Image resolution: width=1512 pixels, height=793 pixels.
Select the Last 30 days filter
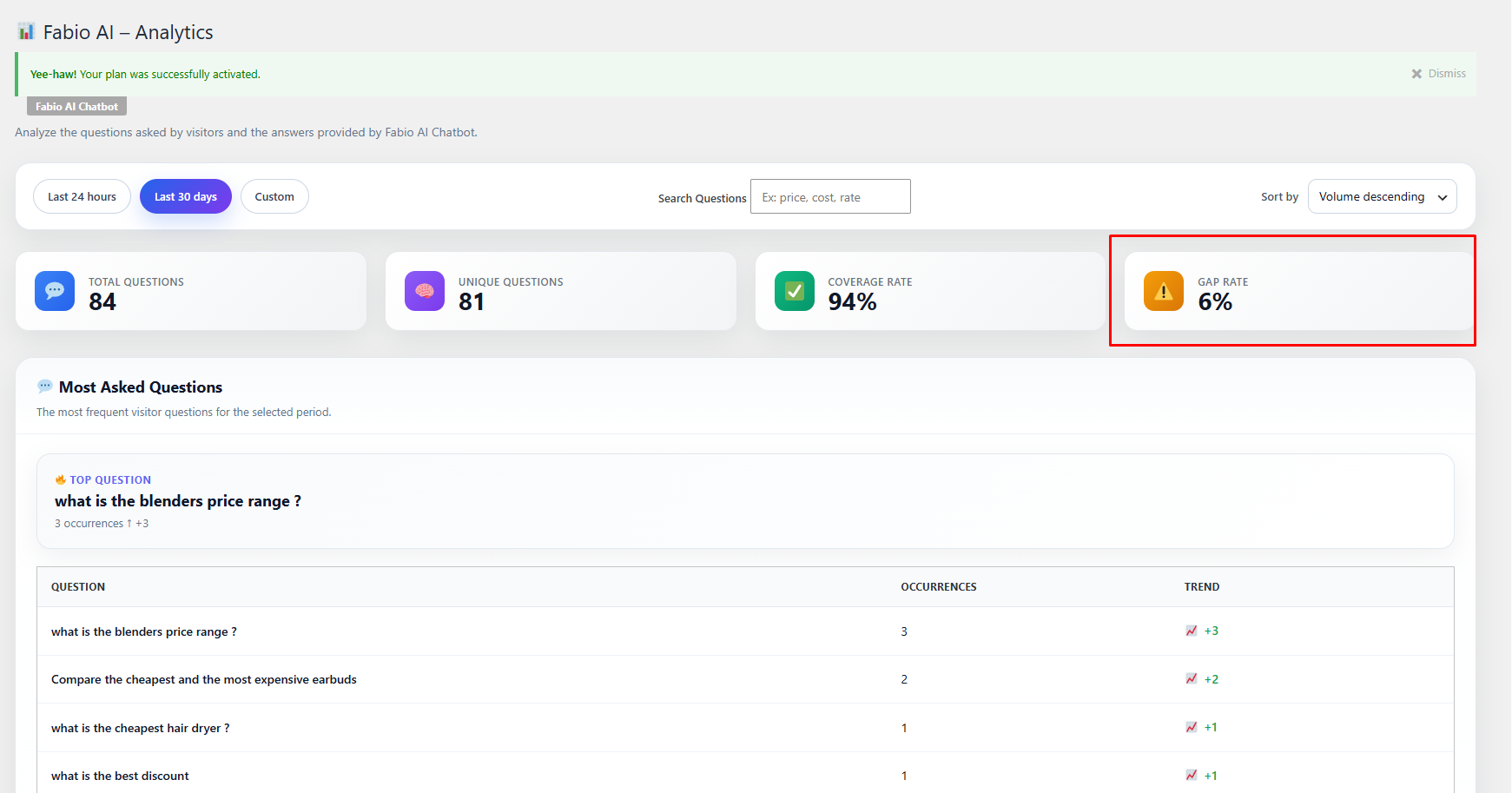[x=186, y=196]
